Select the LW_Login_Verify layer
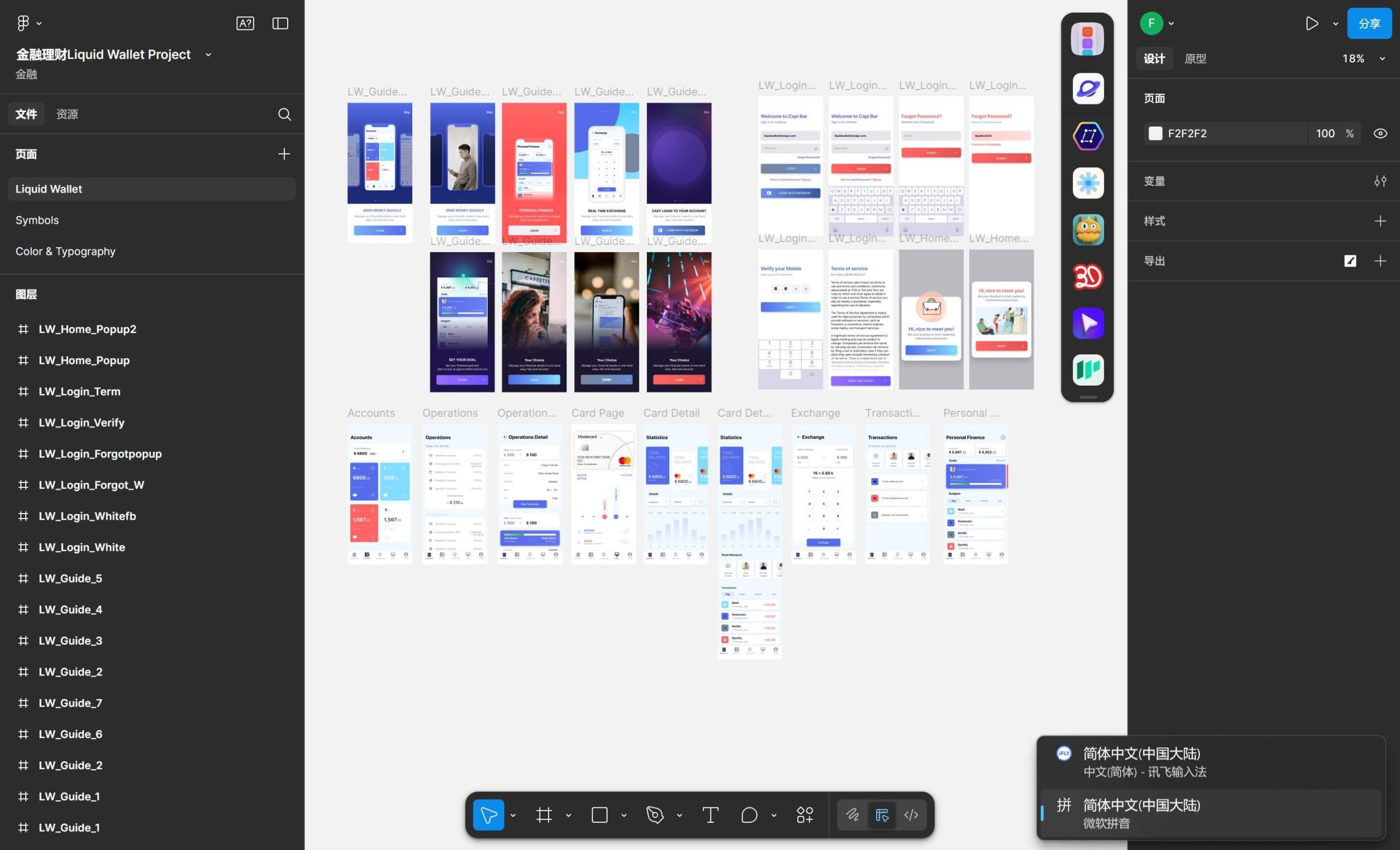Viewport: 1400px width, 850px height. point(81,423)
